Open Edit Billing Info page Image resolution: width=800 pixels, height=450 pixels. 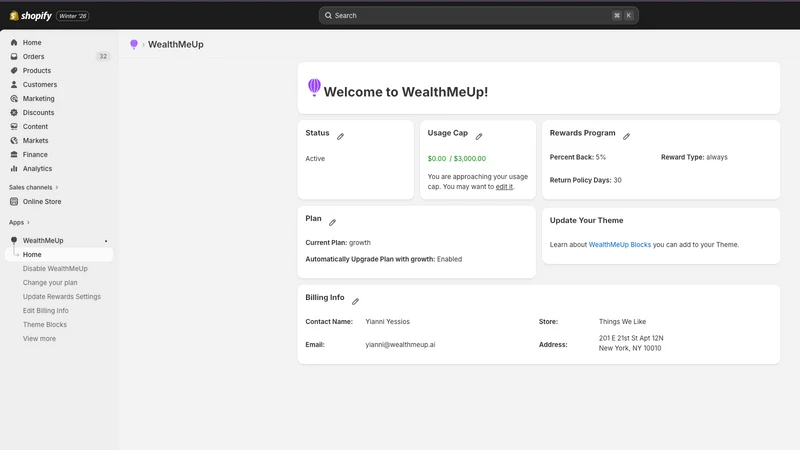pyautogui.click(x=45, y=311)
